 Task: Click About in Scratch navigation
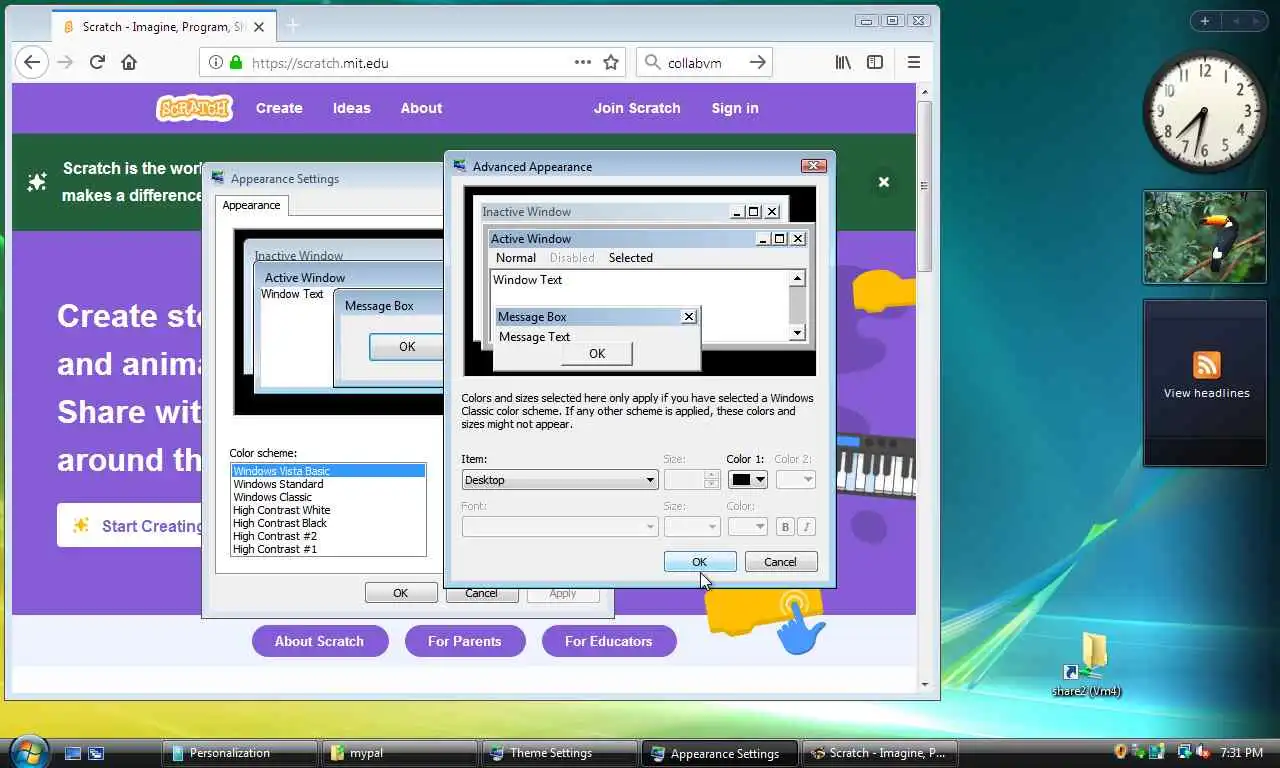tap(421, 108)
